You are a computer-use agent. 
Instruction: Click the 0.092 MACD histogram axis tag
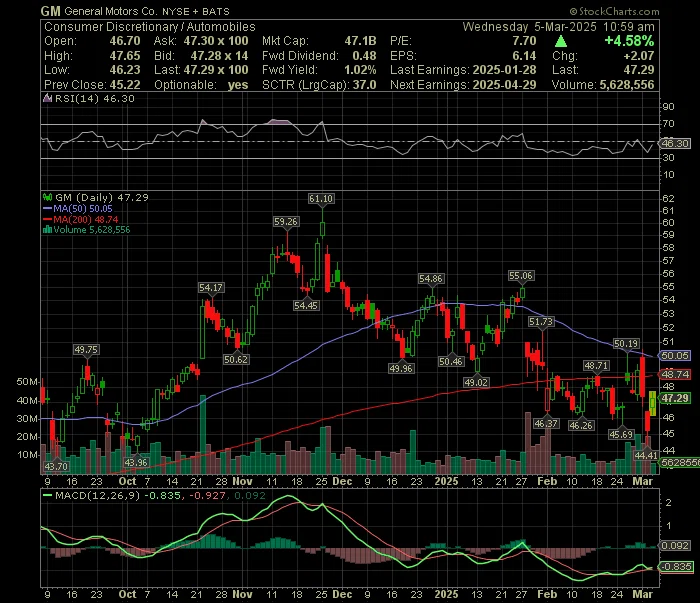tap(675, 545)
